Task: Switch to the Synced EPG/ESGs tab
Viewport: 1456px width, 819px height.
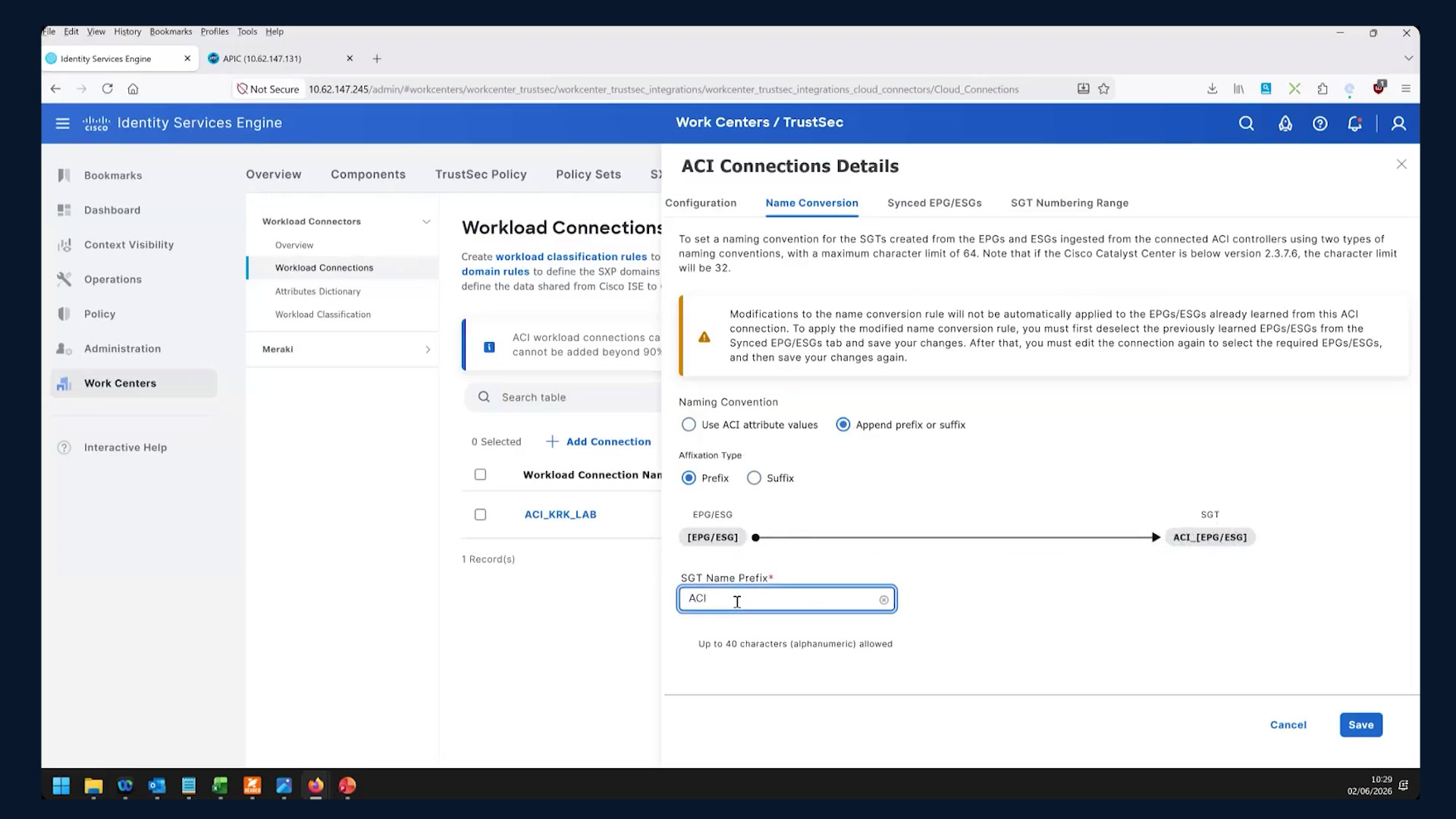Action: click(x=934, y=203)
